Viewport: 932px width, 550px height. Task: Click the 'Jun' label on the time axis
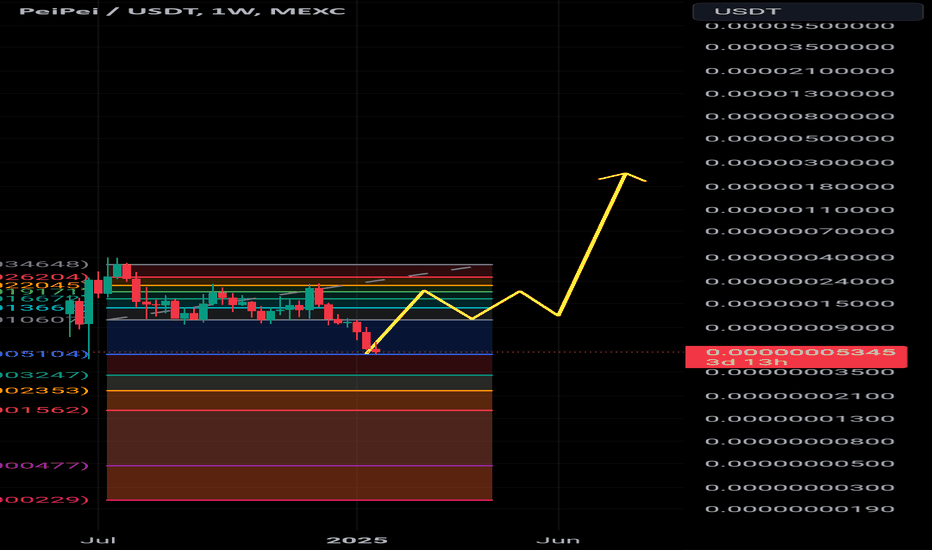[558, 540]
